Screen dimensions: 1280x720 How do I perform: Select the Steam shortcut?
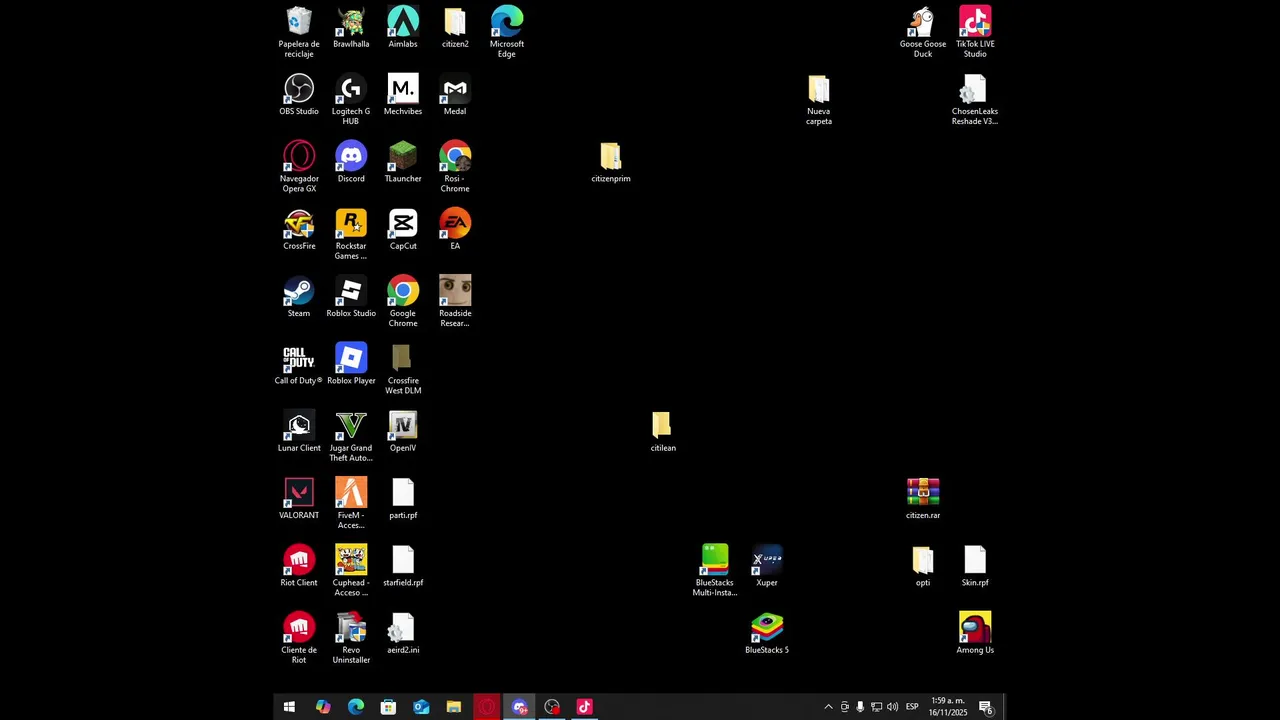tap(299, 296)
